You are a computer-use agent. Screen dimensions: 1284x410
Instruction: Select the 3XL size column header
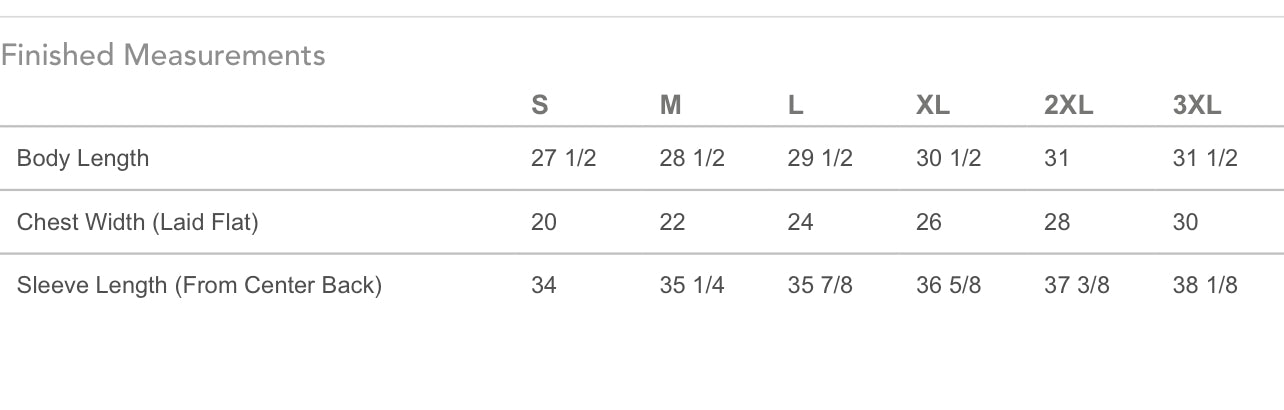point(1197,105)
